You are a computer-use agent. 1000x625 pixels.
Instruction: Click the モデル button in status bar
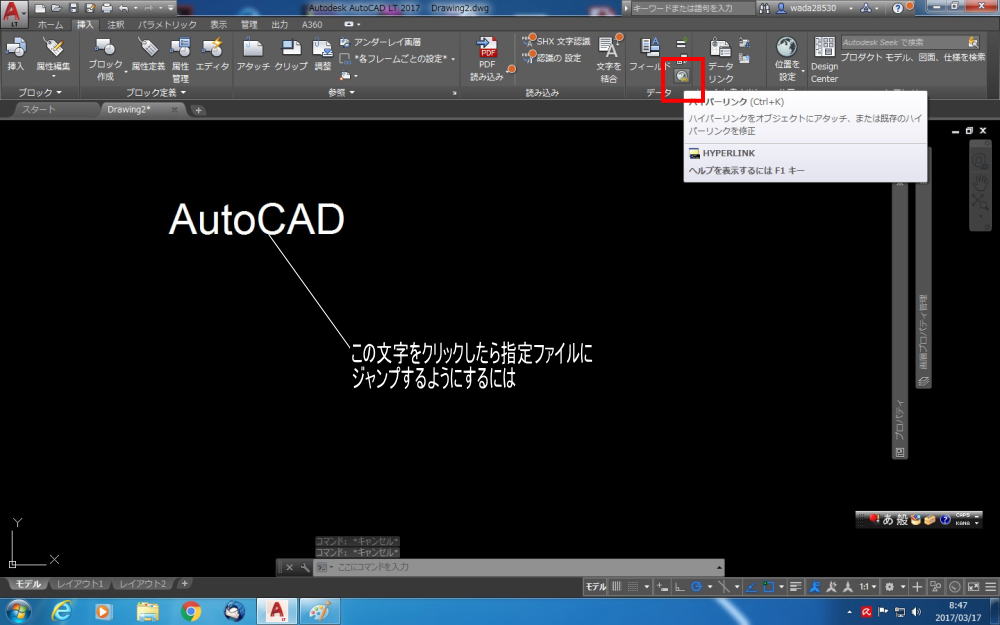(x=596, y=587)
